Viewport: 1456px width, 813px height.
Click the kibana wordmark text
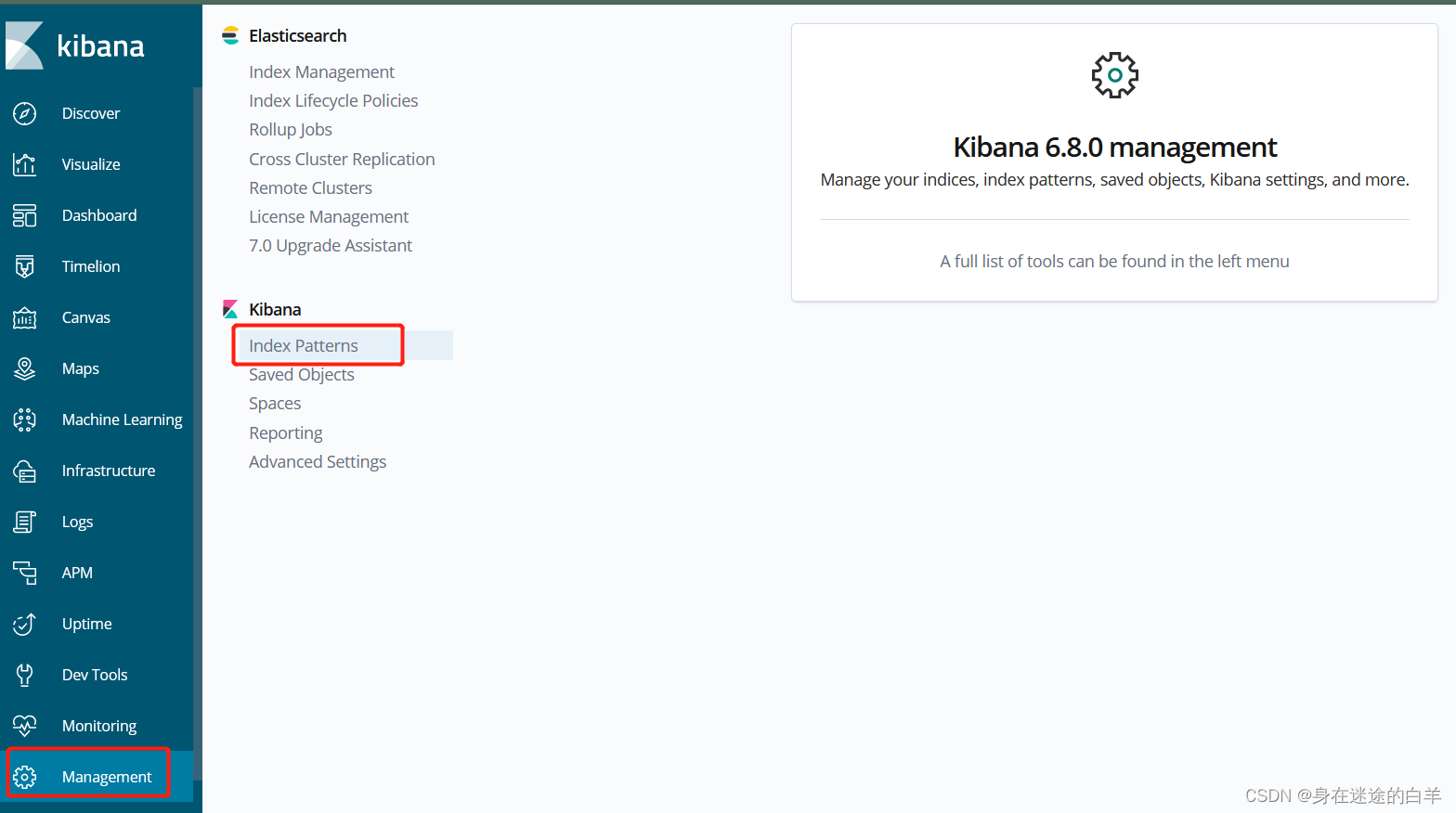click(100, 45)
